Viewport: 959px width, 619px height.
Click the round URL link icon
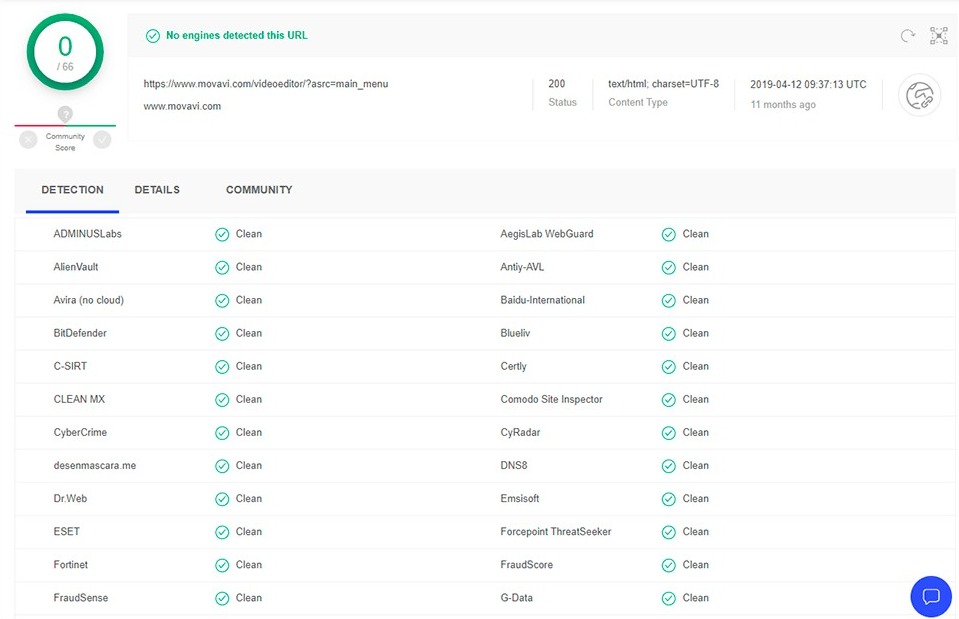click(x=919, y=95)
